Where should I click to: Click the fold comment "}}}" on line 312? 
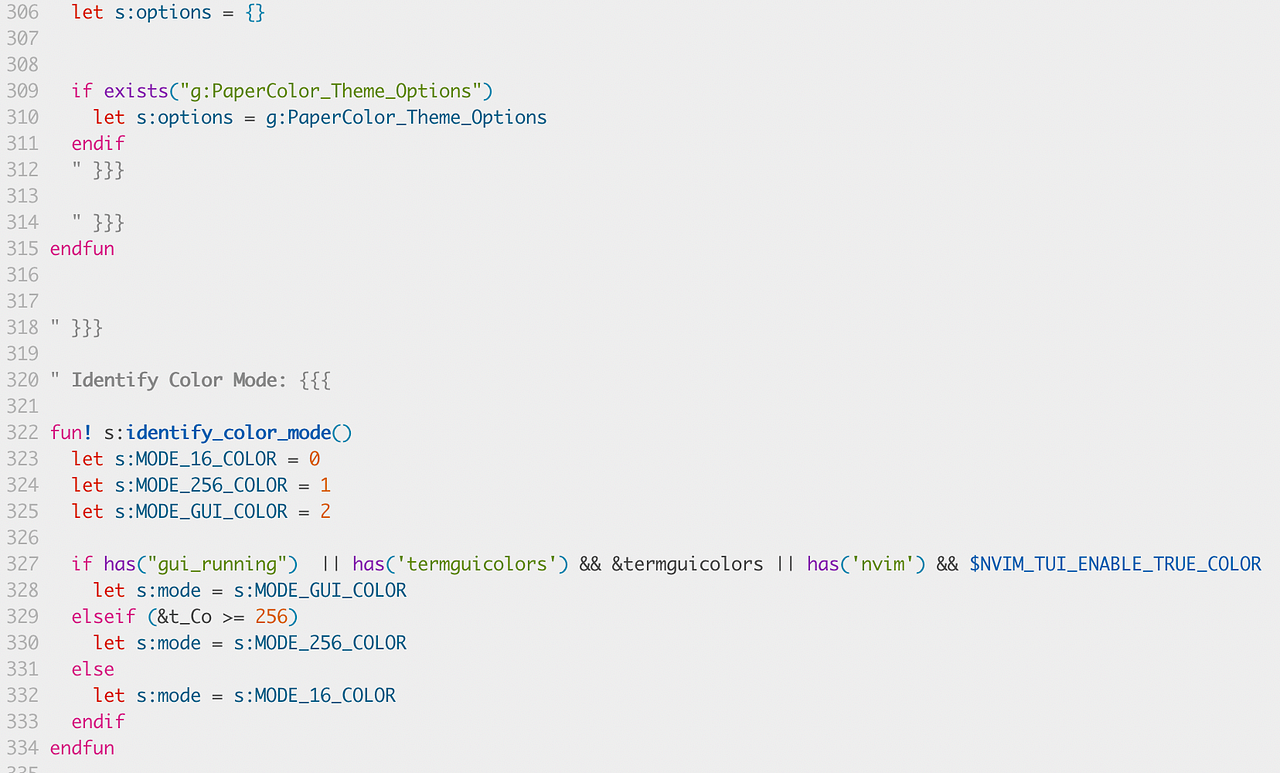coord(108,169)
